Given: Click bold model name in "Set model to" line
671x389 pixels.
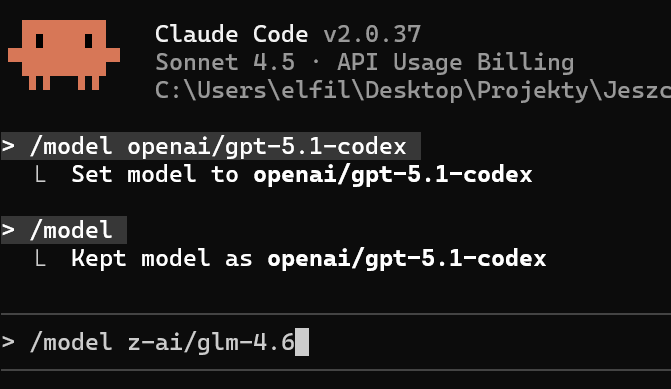Looking at the screenshot, I should (393, 175).
